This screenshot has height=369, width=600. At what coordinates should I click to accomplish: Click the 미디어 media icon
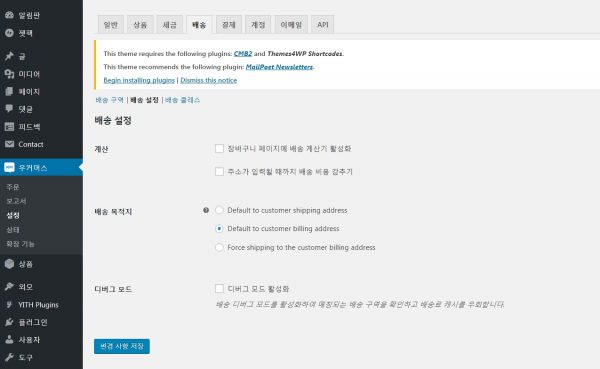point(9,74)
